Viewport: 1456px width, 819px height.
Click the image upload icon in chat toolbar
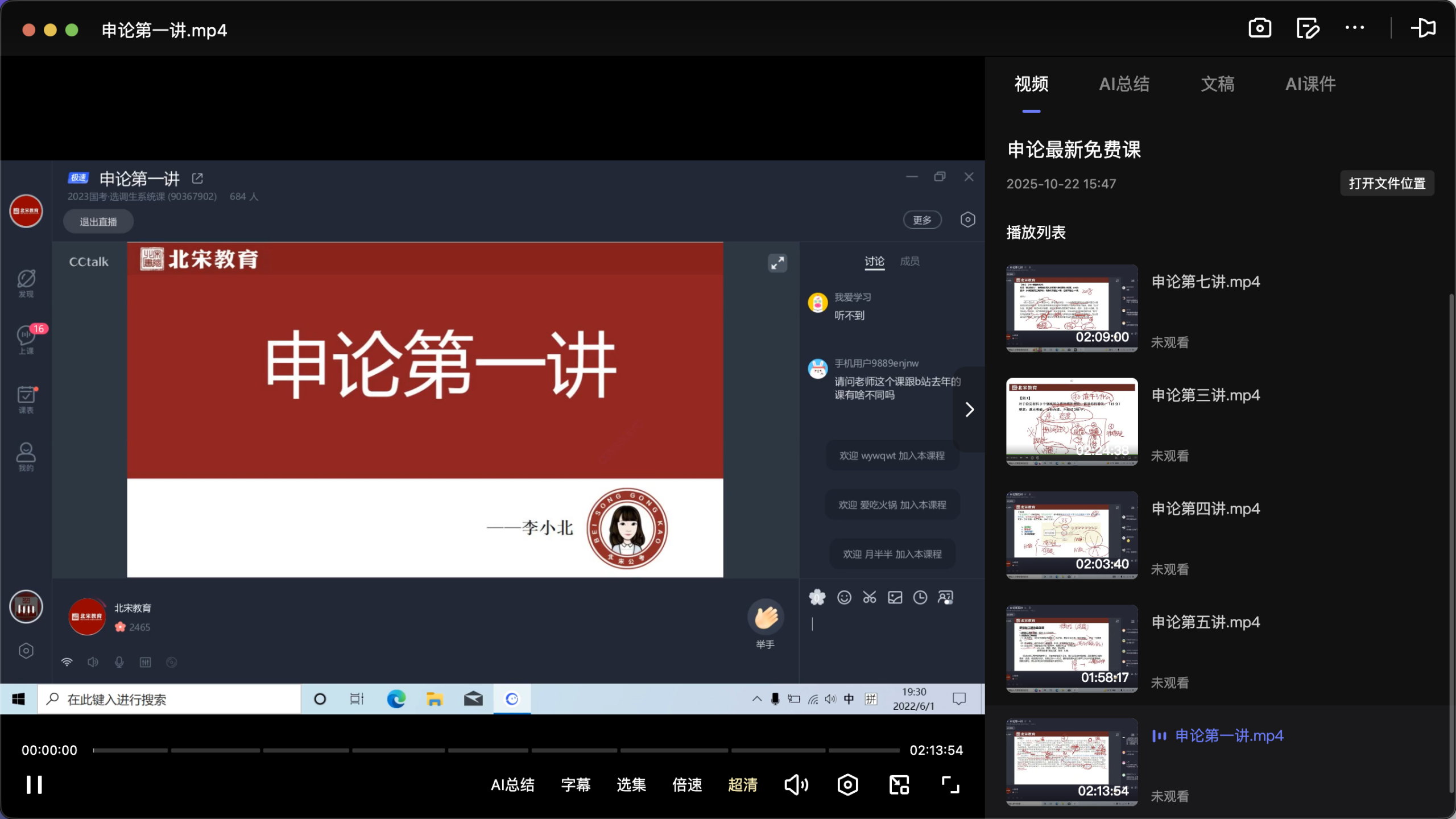(x=895, y=597)
